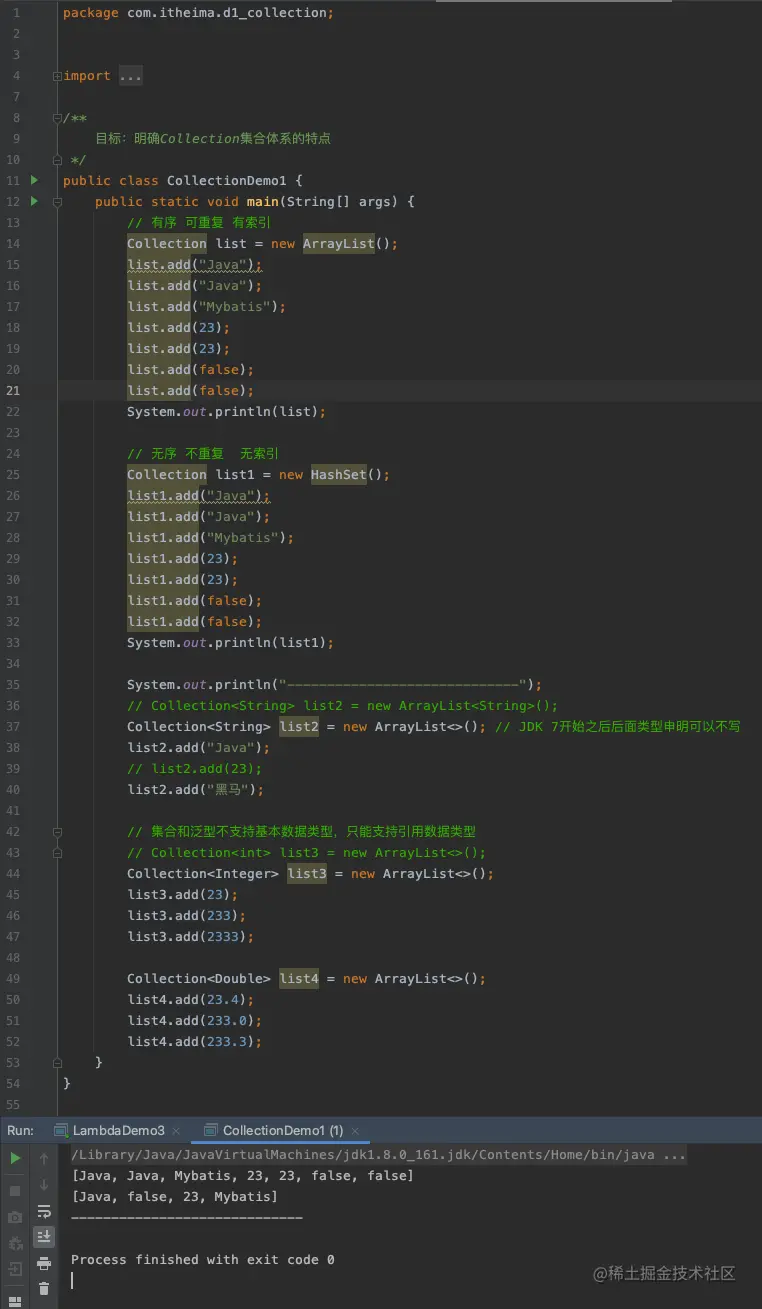Image resolution: width=762 pixels, height=1309 pixels.
Task: Click list2.add("黑马") on line 40
Action: click(195, 790)
